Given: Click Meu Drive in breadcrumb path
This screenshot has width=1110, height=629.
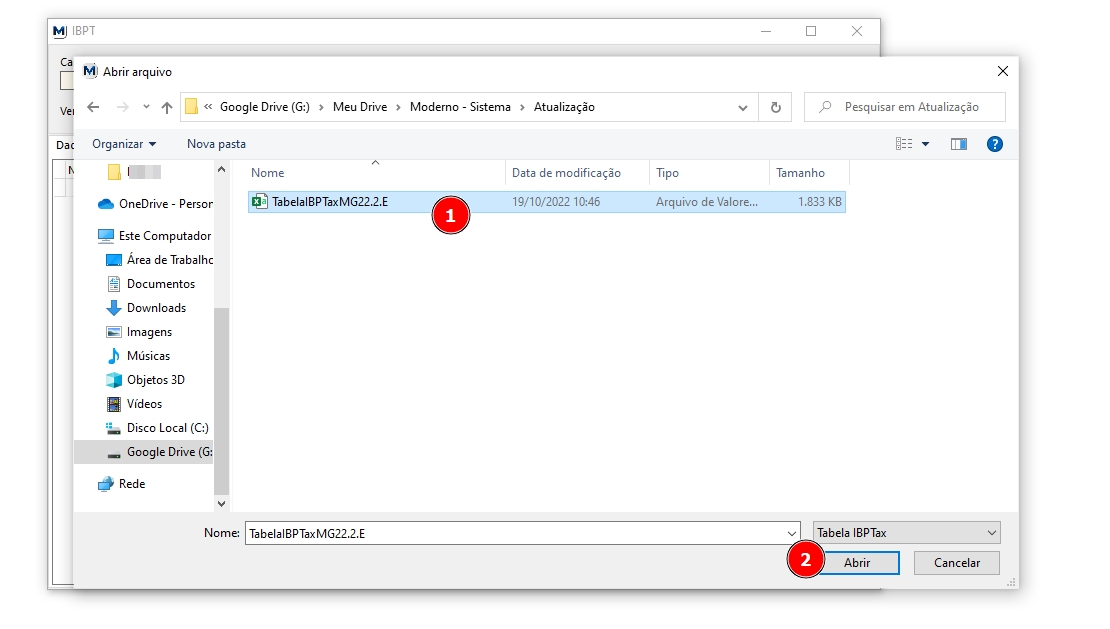Looking at the screenshot, I should [x=361, y=107].
